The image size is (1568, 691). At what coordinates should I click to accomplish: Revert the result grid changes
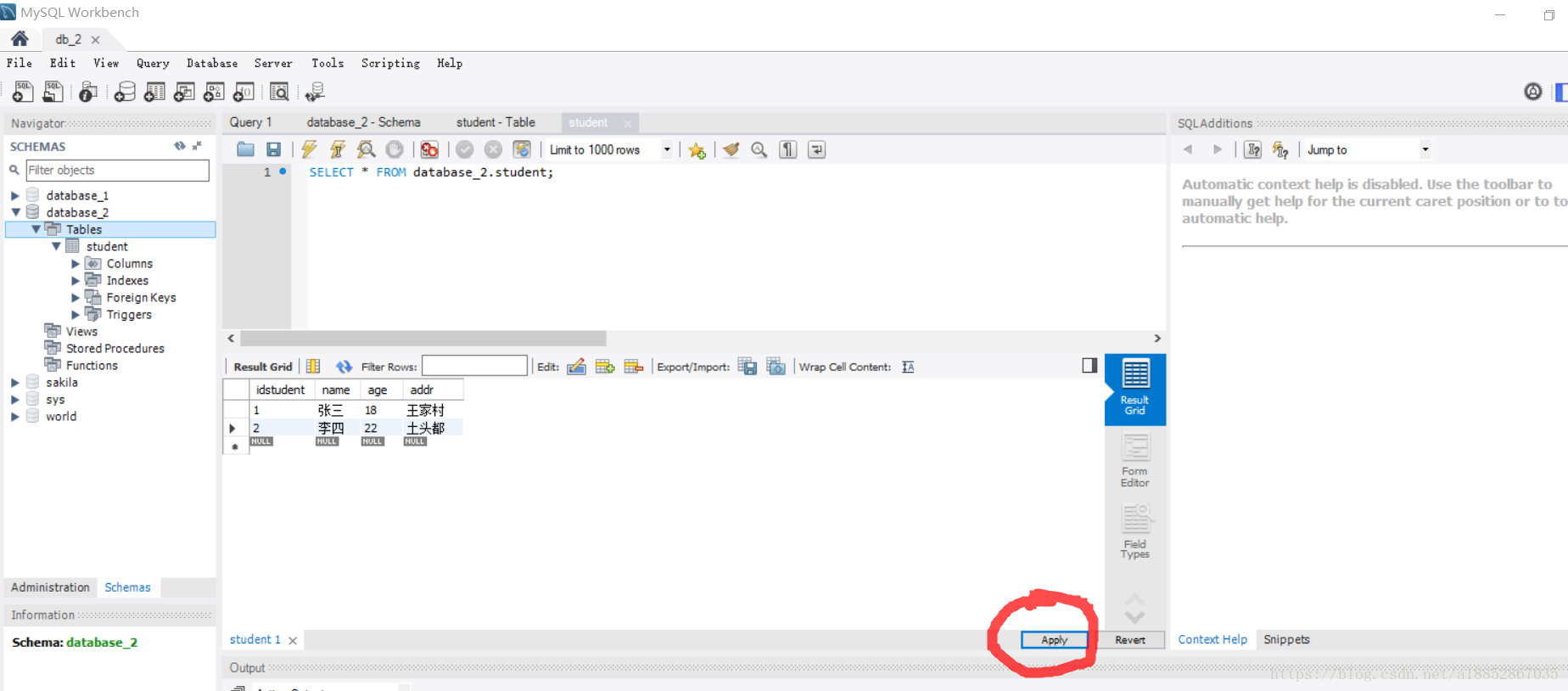1130,640
